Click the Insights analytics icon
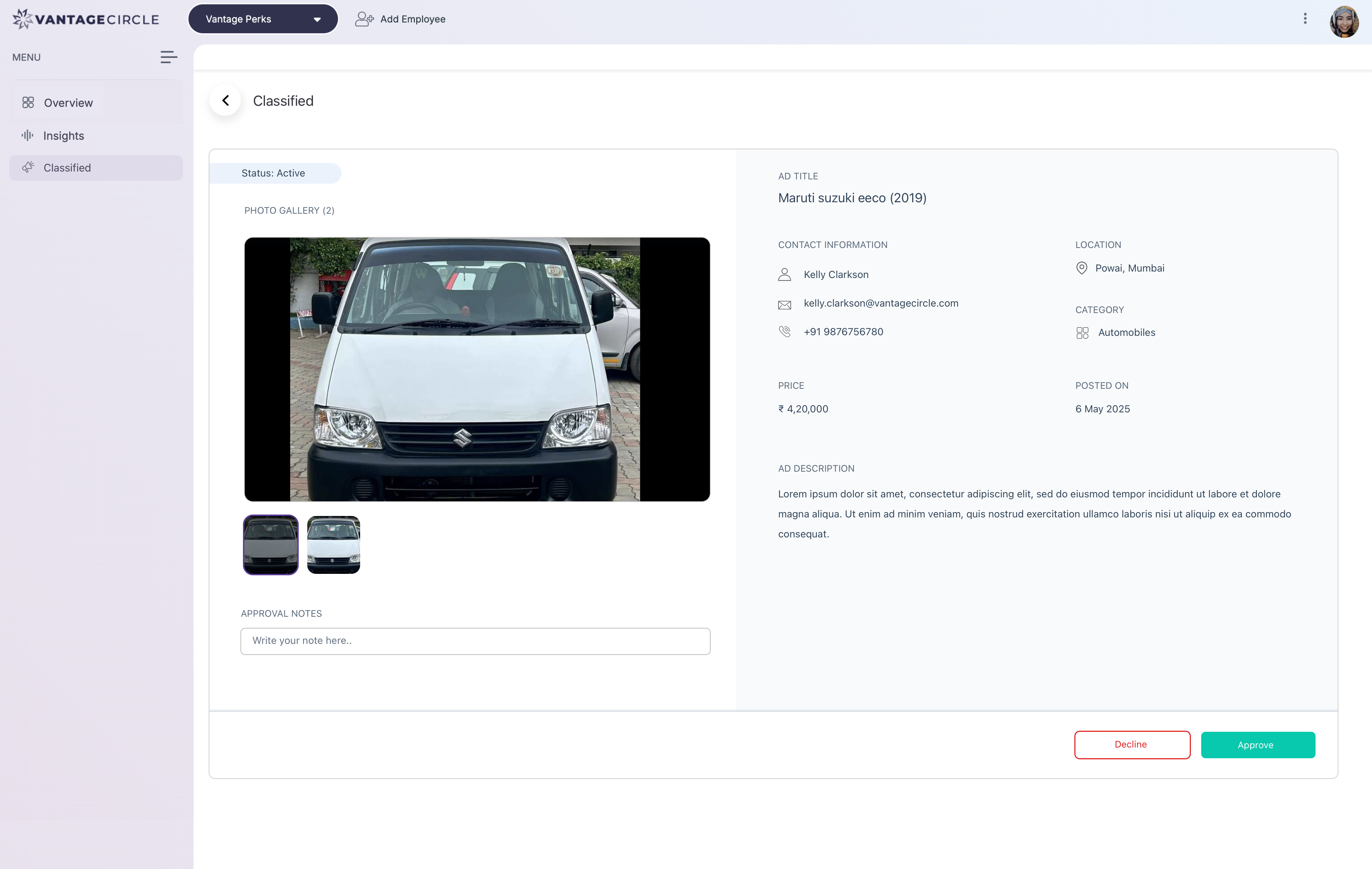 (28, 136)
